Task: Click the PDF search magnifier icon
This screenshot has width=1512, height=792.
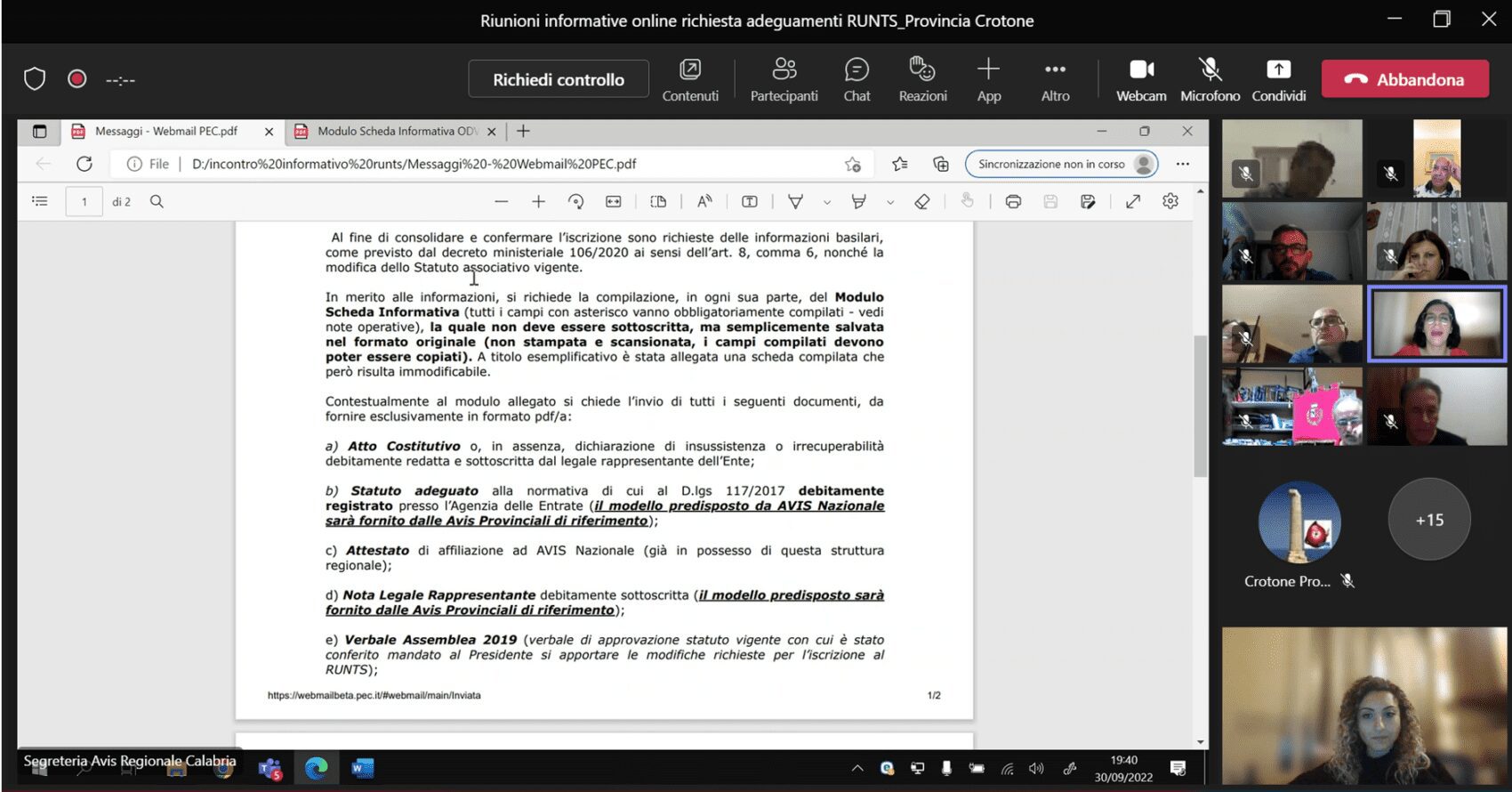Action: click(x=157, y=202)
